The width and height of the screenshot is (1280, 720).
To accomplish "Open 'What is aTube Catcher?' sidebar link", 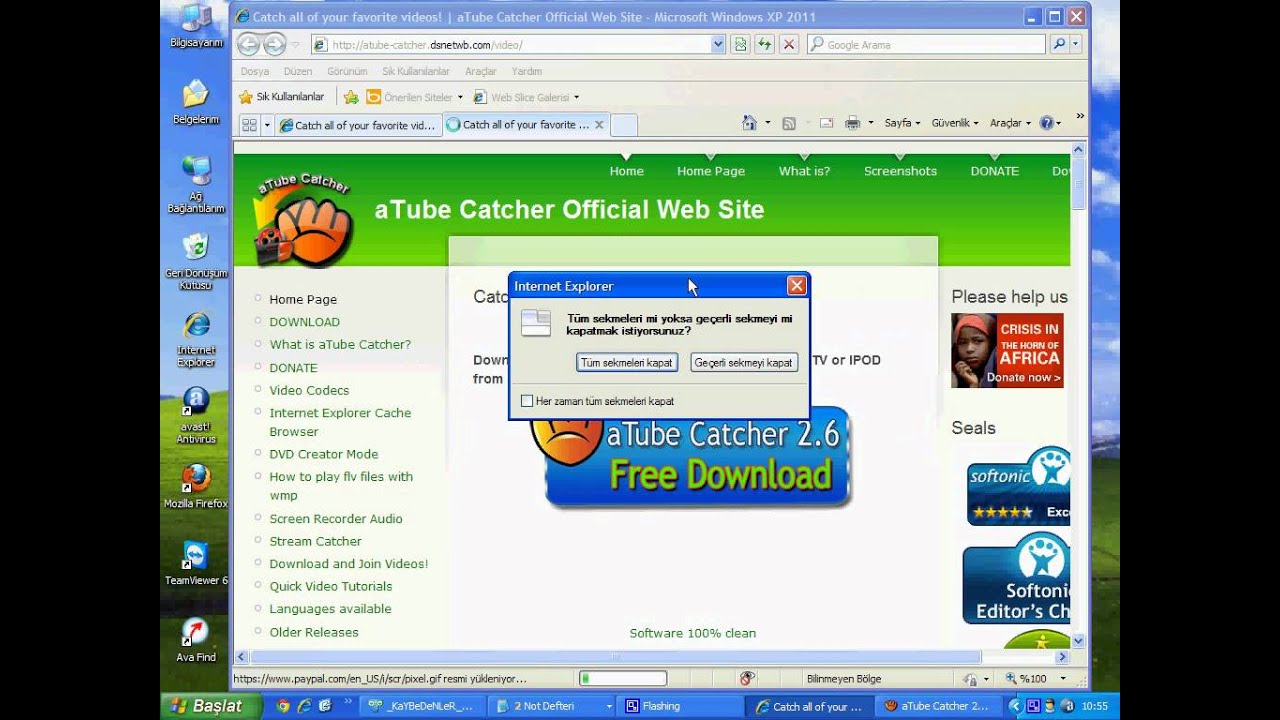I will 340,344.
